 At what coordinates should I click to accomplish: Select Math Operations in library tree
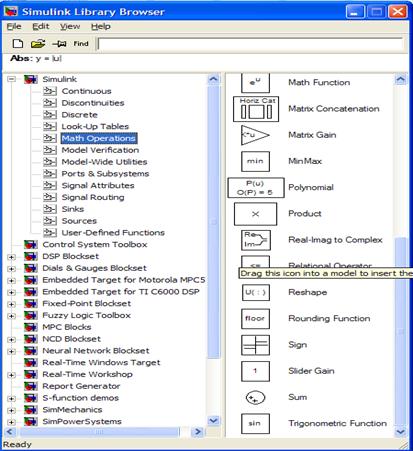pyautogui.click(x=99, y=138)
